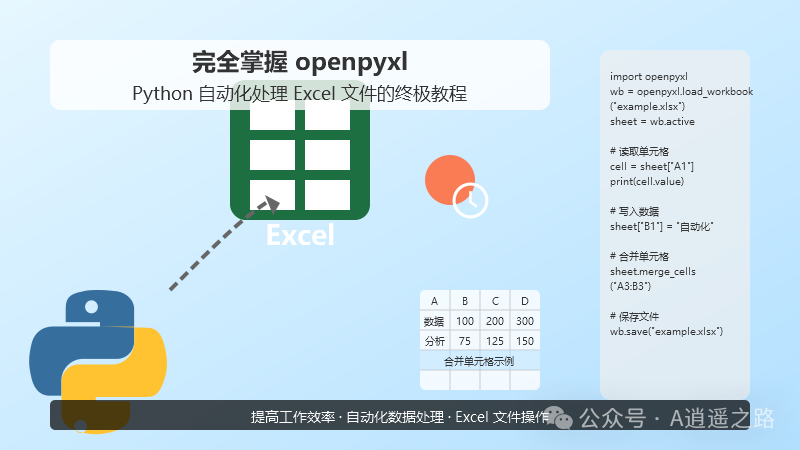Click the cell with value 100
800x450 pixels.
(465, 321)
